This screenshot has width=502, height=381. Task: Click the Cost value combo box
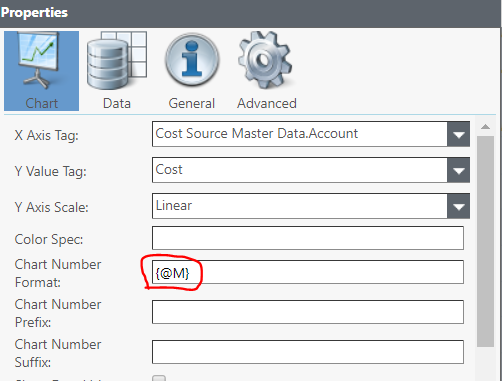[311, 170]
